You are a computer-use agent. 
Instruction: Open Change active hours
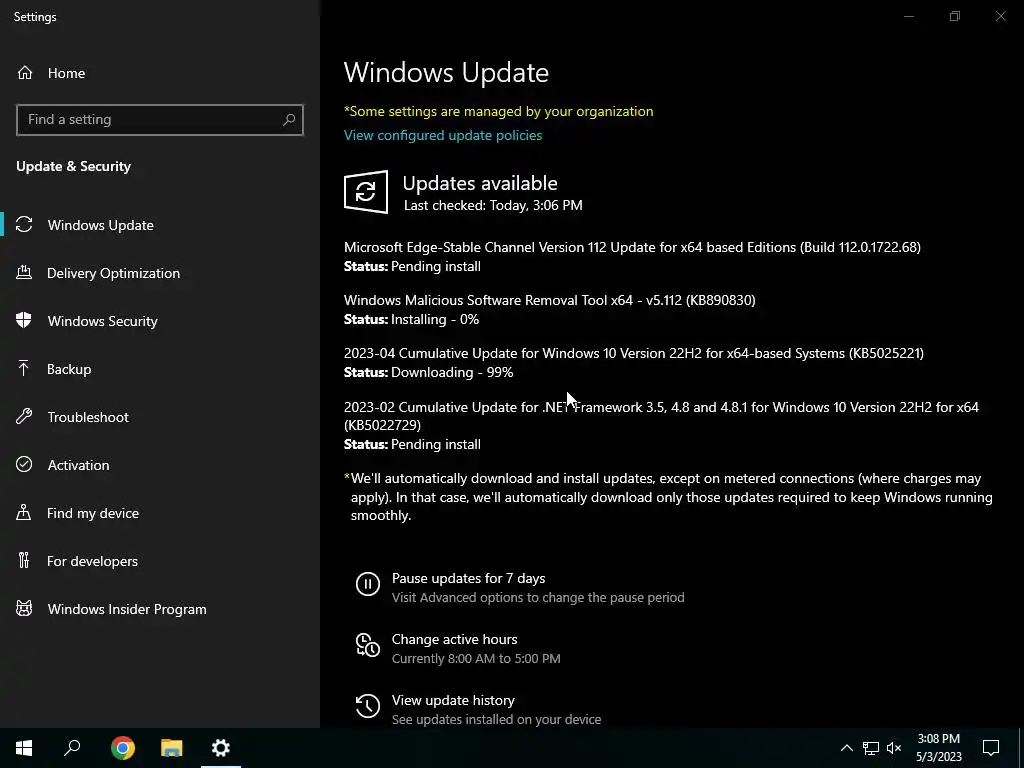click(455, 639)
